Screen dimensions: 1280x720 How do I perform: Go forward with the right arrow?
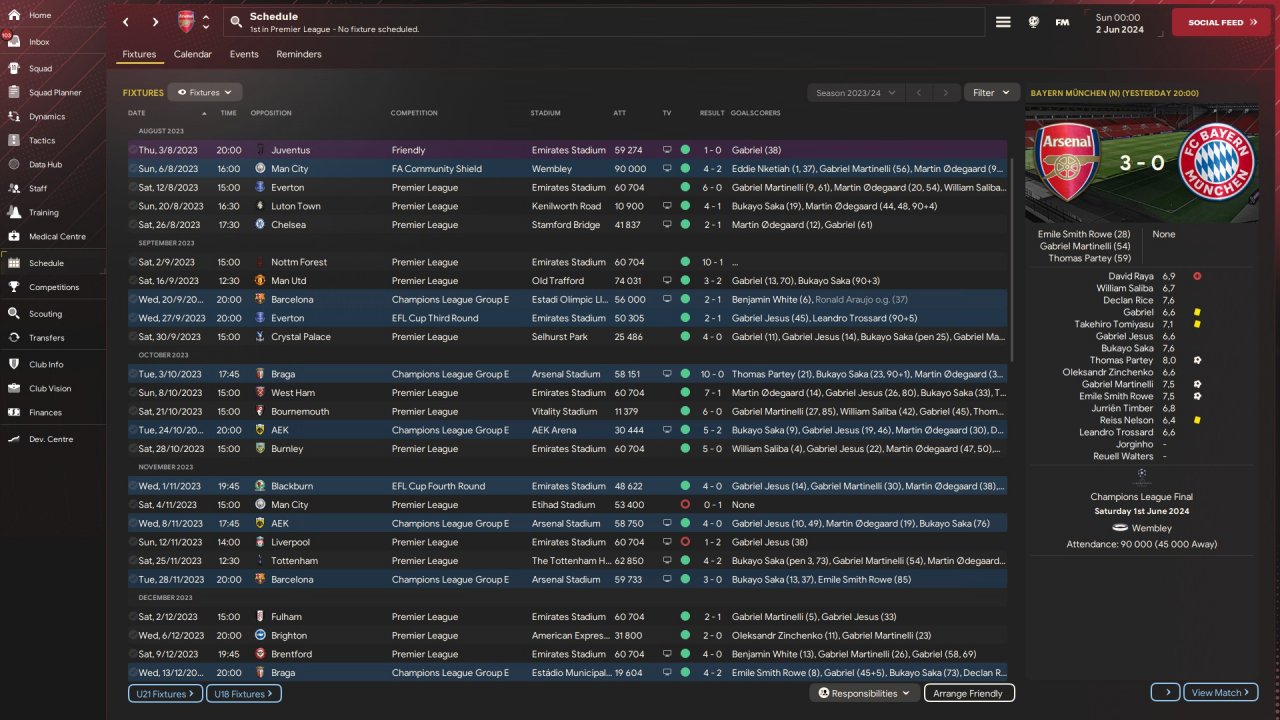point(155,22)
